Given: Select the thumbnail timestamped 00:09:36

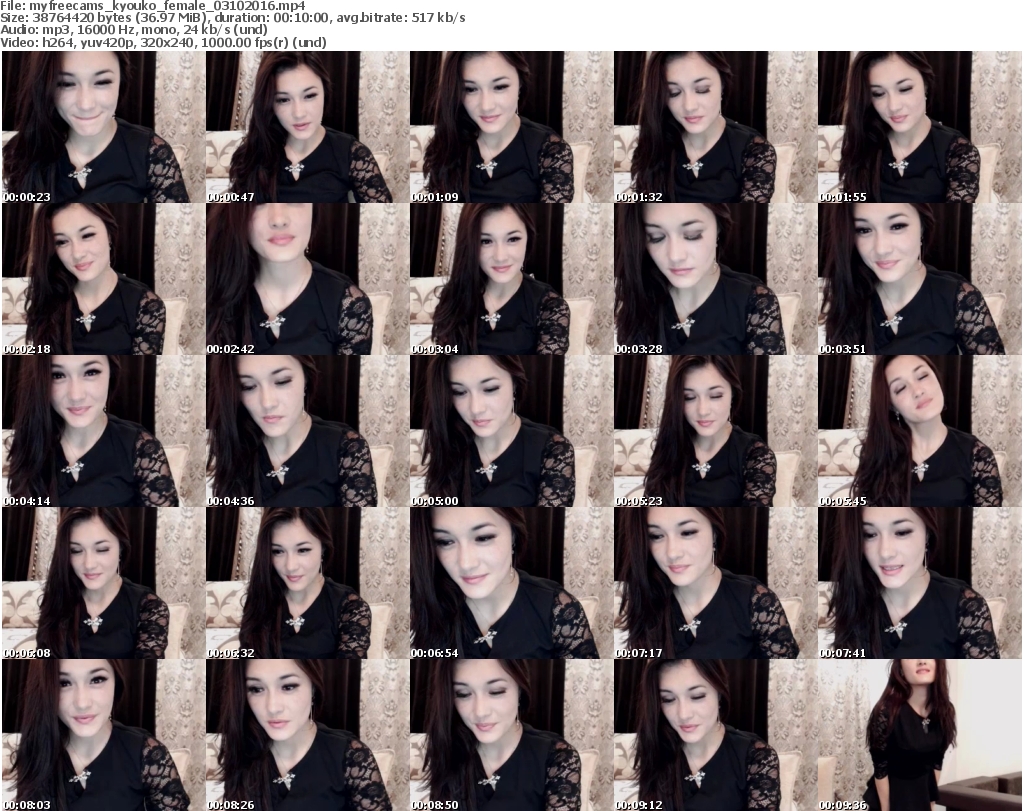Looking at the screenshot, I should tap(920, 735).
